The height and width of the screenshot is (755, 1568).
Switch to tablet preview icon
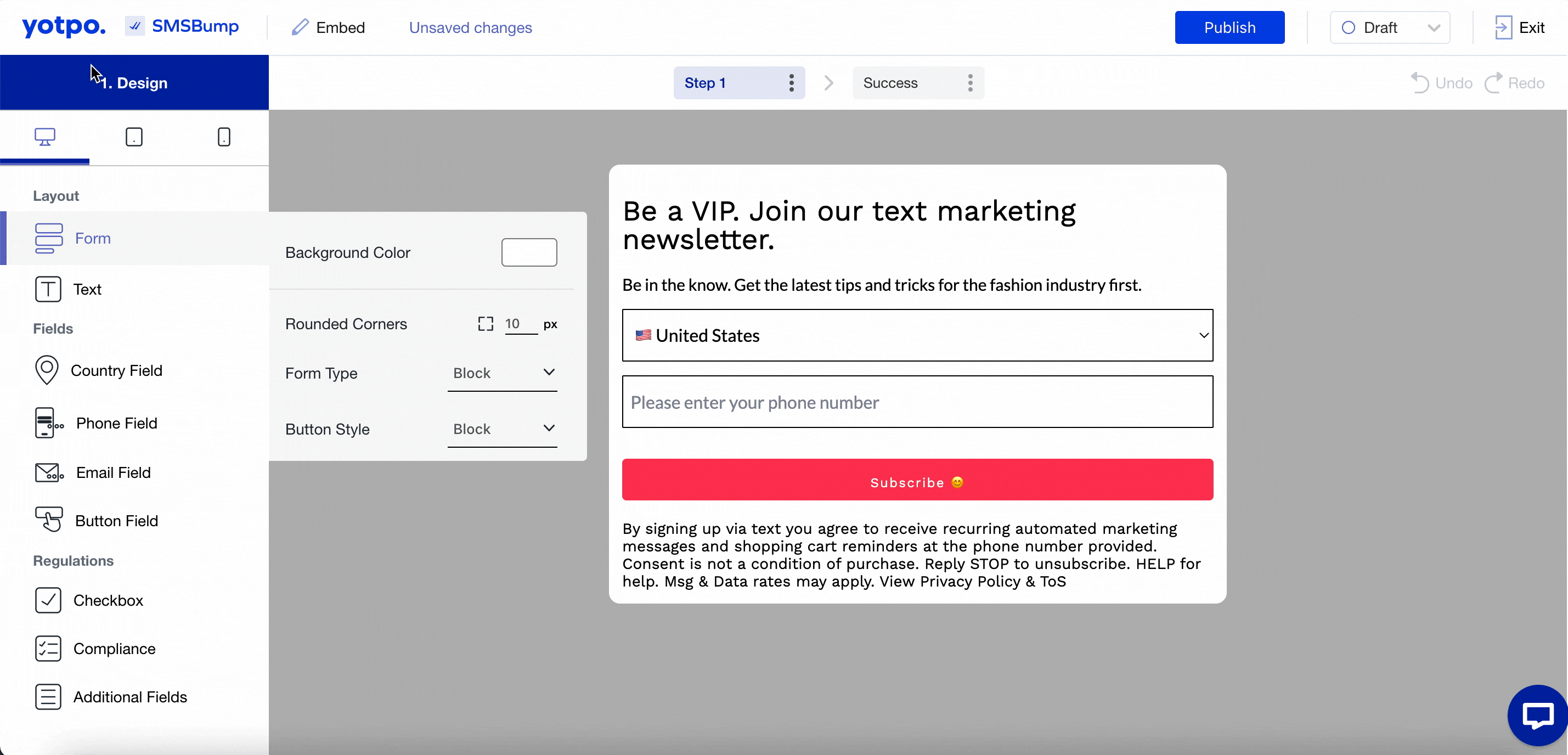[134, 137]
